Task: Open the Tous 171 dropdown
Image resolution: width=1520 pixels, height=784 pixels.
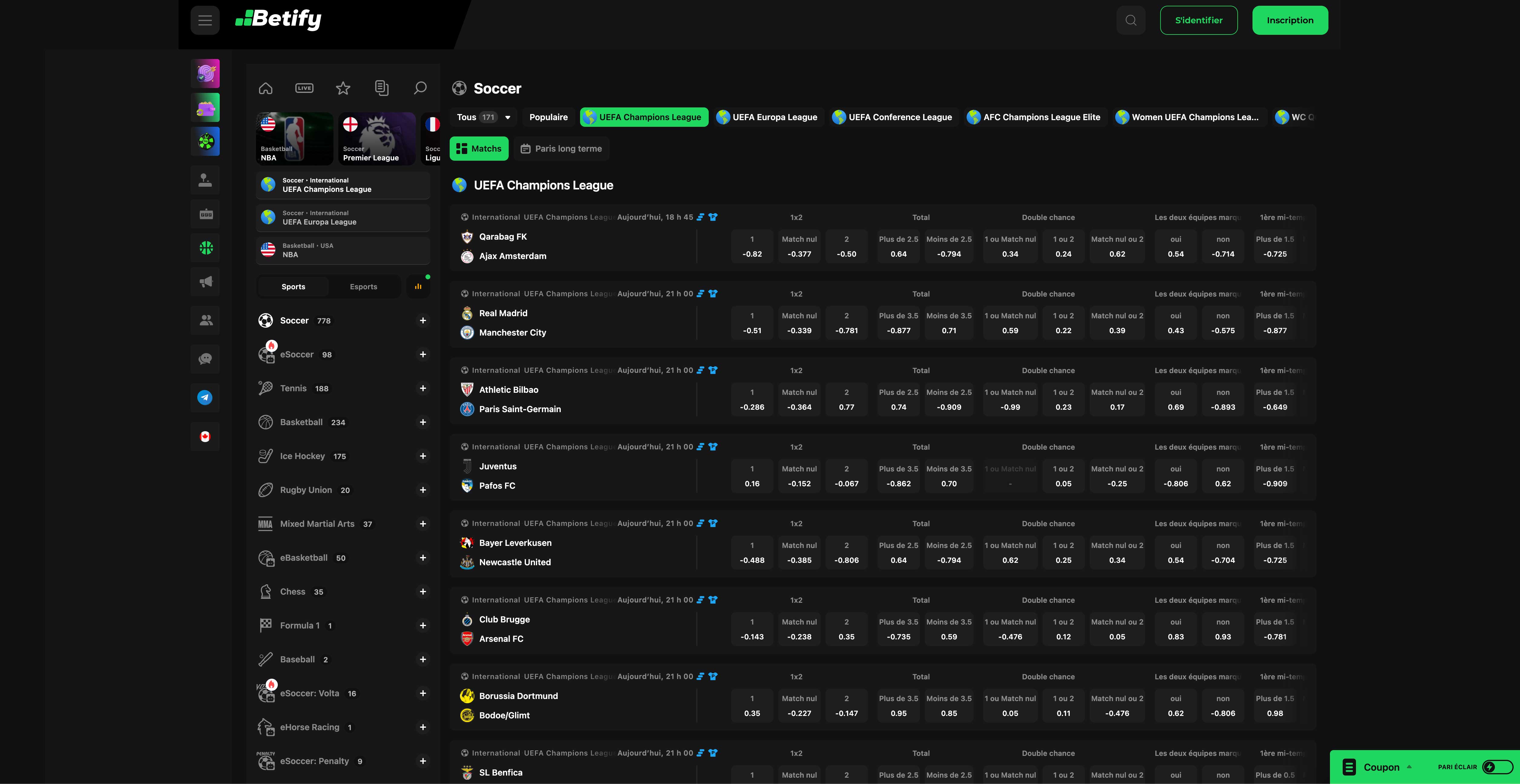Action: 483,117
